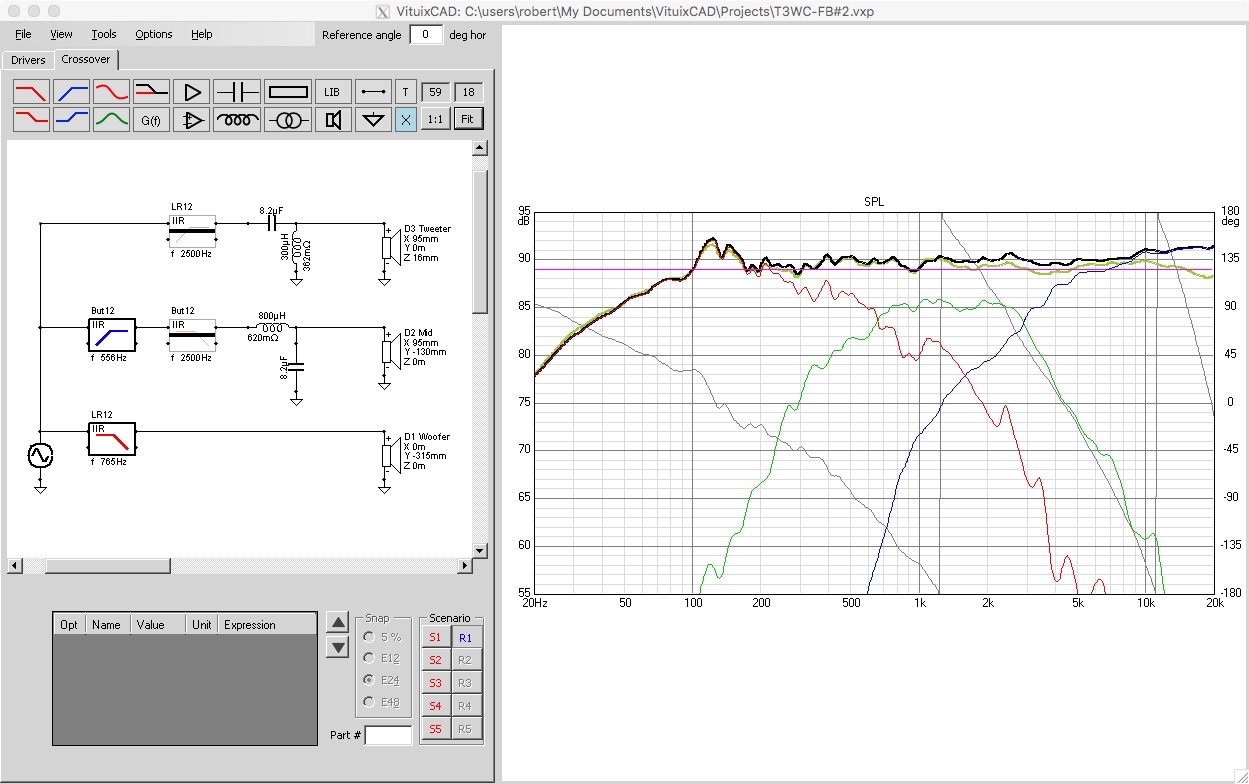Recall scenario R1

(465, 637)
